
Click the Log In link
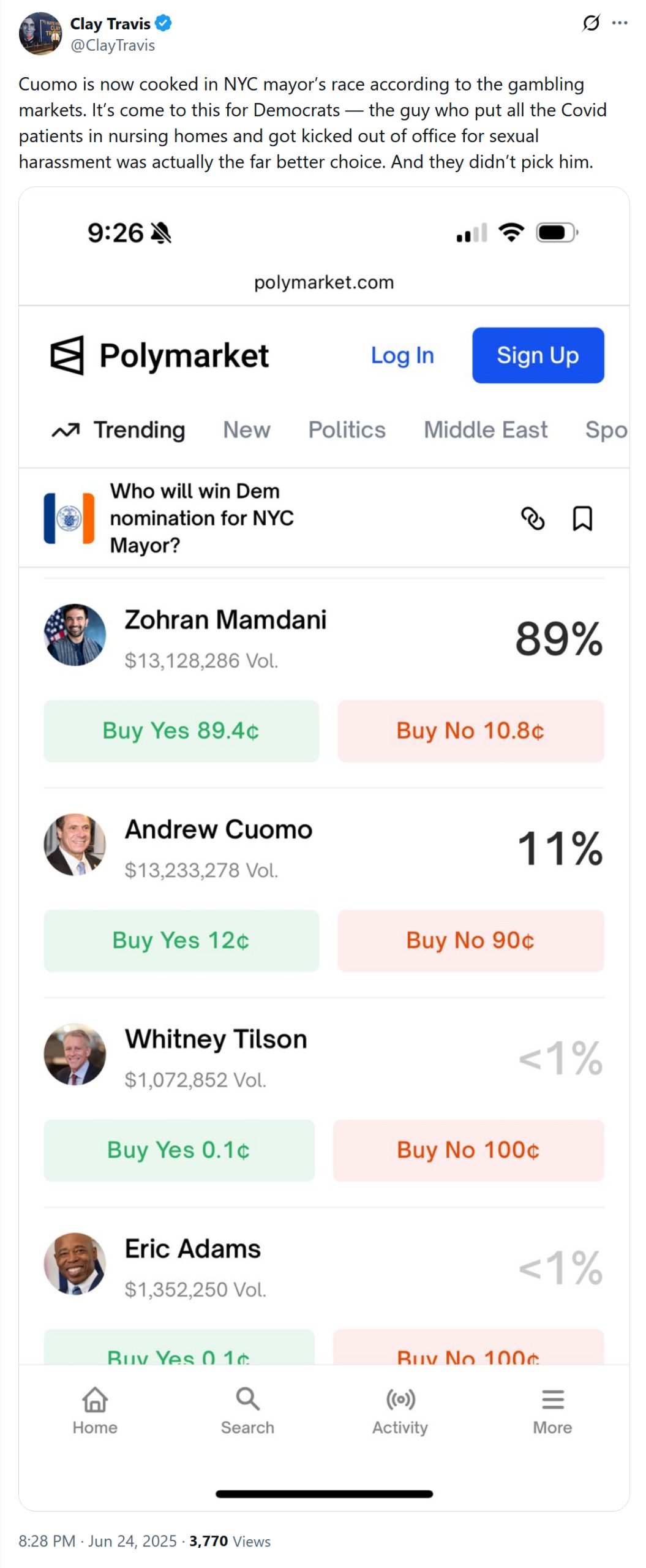coord(402,355)
